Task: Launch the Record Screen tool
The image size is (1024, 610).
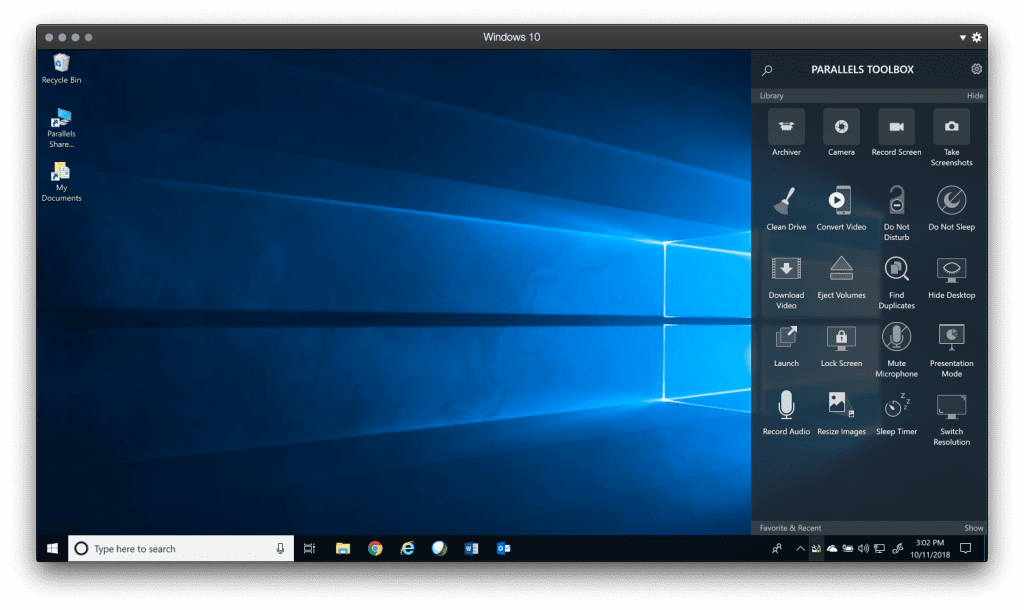Action: pyautogui.click(x=896, y=127)
